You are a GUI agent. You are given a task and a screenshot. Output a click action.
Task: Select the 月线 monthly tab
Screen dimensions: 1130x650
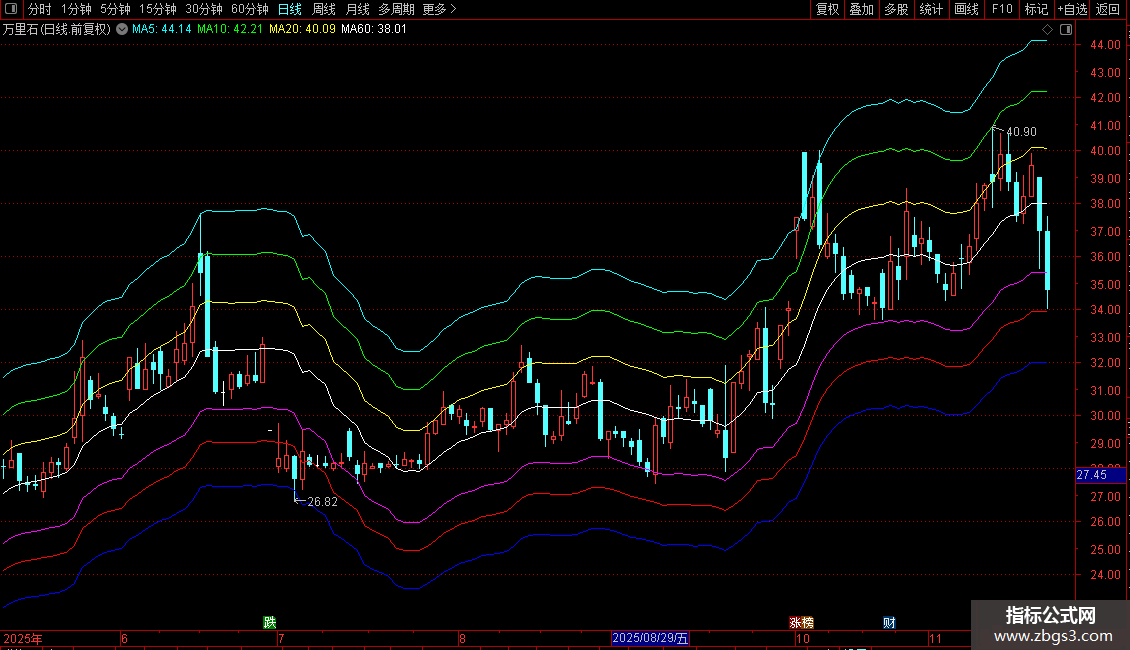(x=357, y=9)
